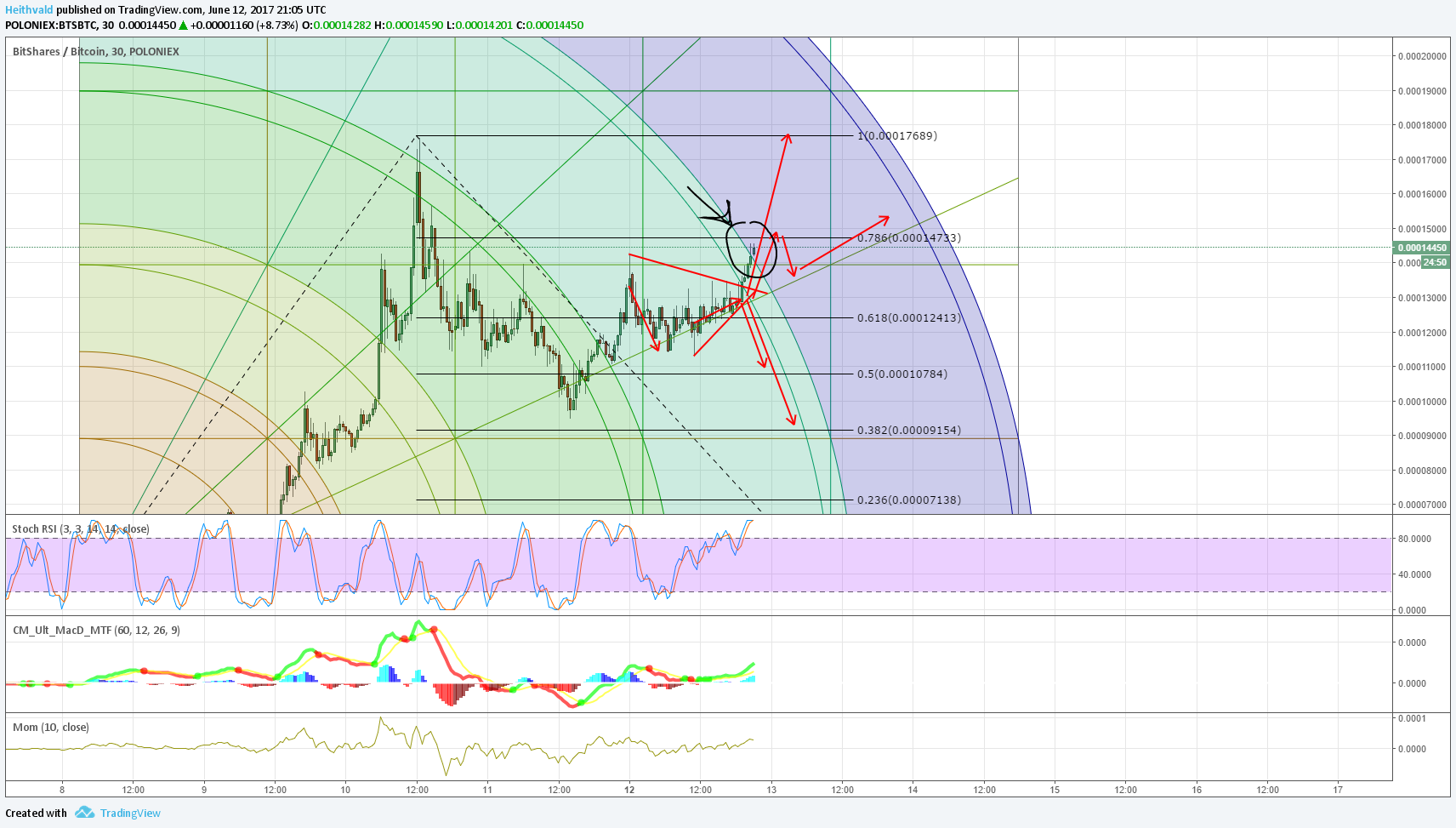Click the Fib 0.382(0.00009154) label

(909, 431)
